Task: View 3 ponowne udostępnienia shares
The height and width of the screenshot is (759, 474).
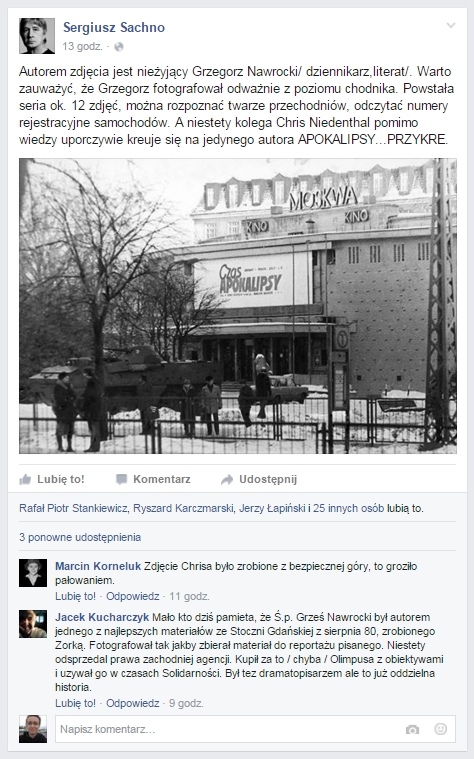Action: 80,537
